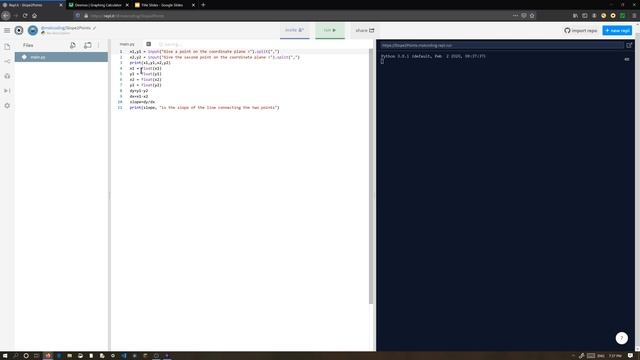Run the program with run button
The image size is (640, 360).
330,30
